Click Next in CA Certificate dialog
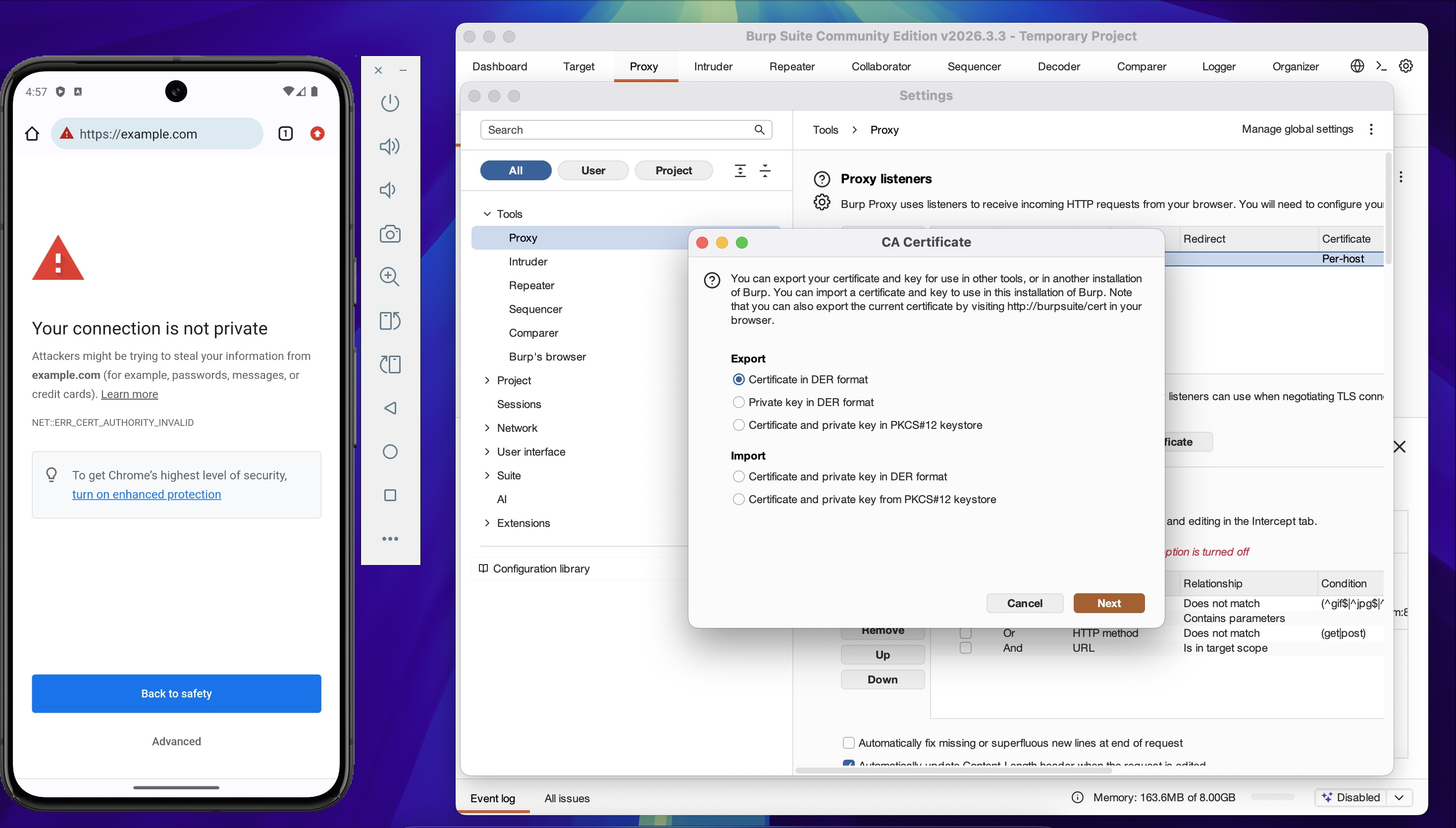This screenshot has height=828, width=1456. tap(1109, 603)
